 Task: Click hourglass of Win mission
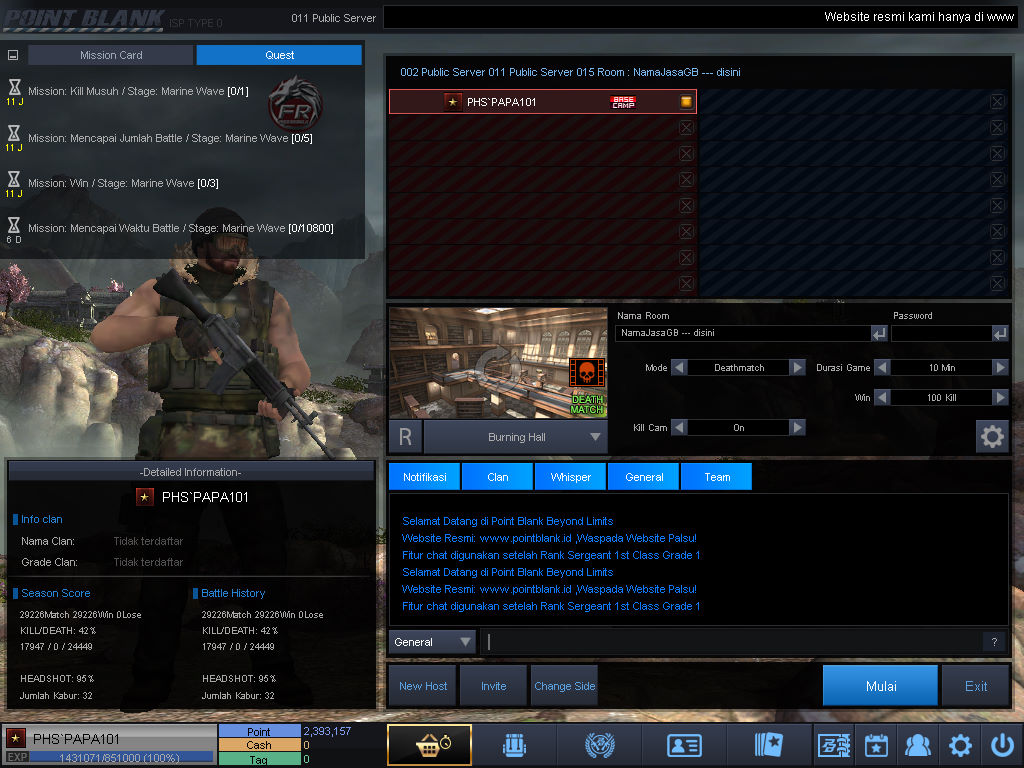[x=14, y=179]
